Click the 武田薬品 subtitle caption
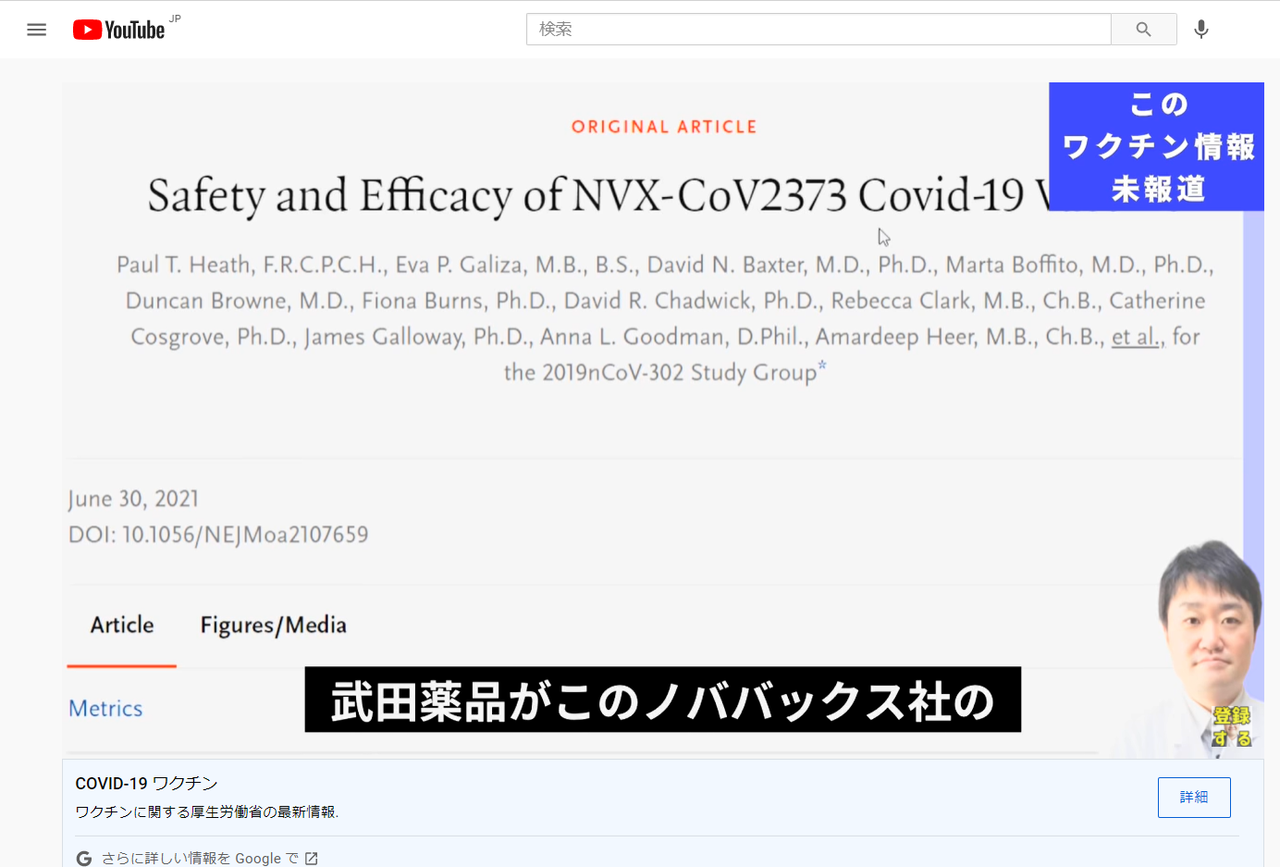1280x867 pixels. click(663, 700)
